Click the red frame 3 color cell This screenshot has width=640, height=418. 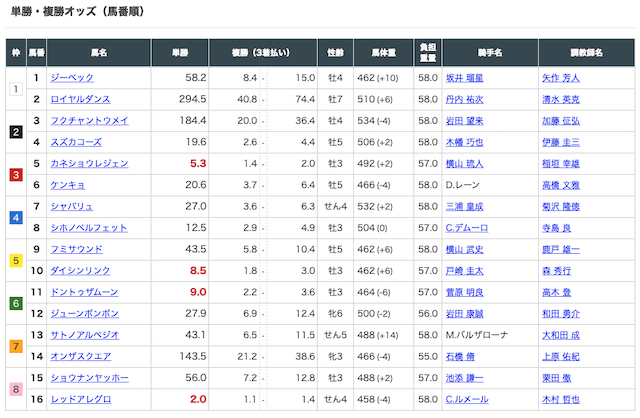click(x=16, y=174)
